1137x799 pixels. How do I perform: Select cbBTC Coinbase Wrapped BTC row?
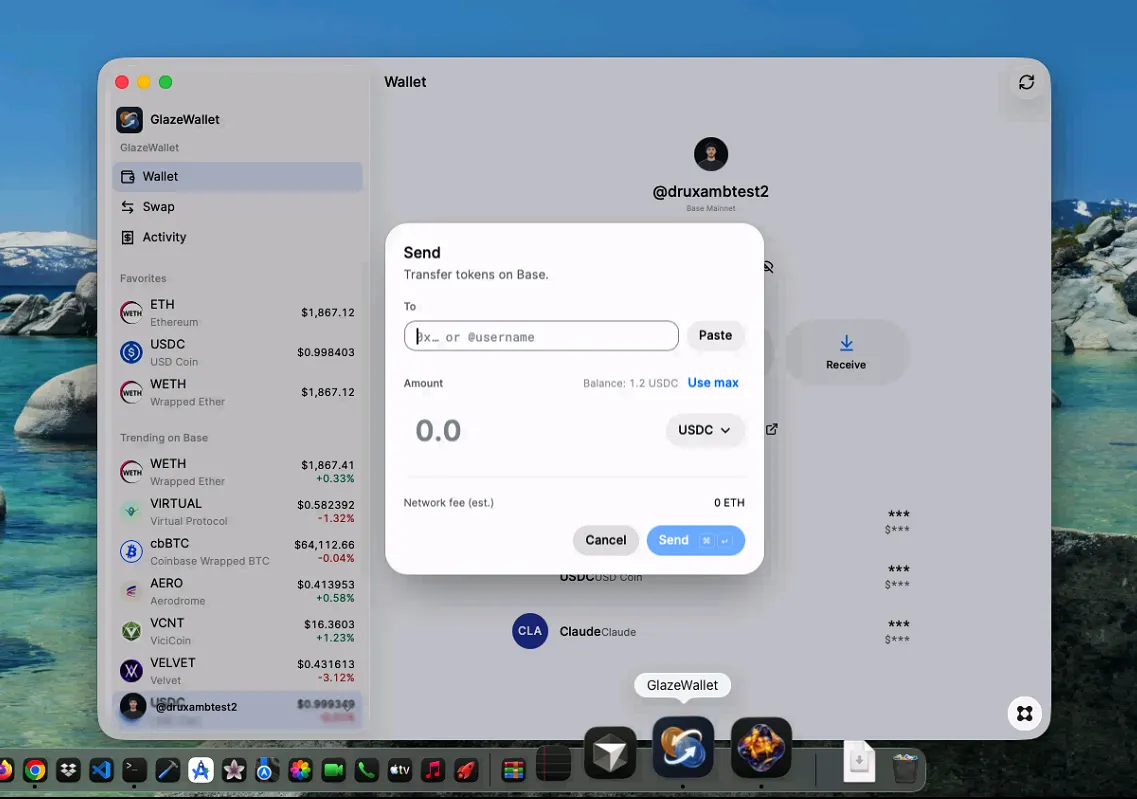[x=237, y=552]
